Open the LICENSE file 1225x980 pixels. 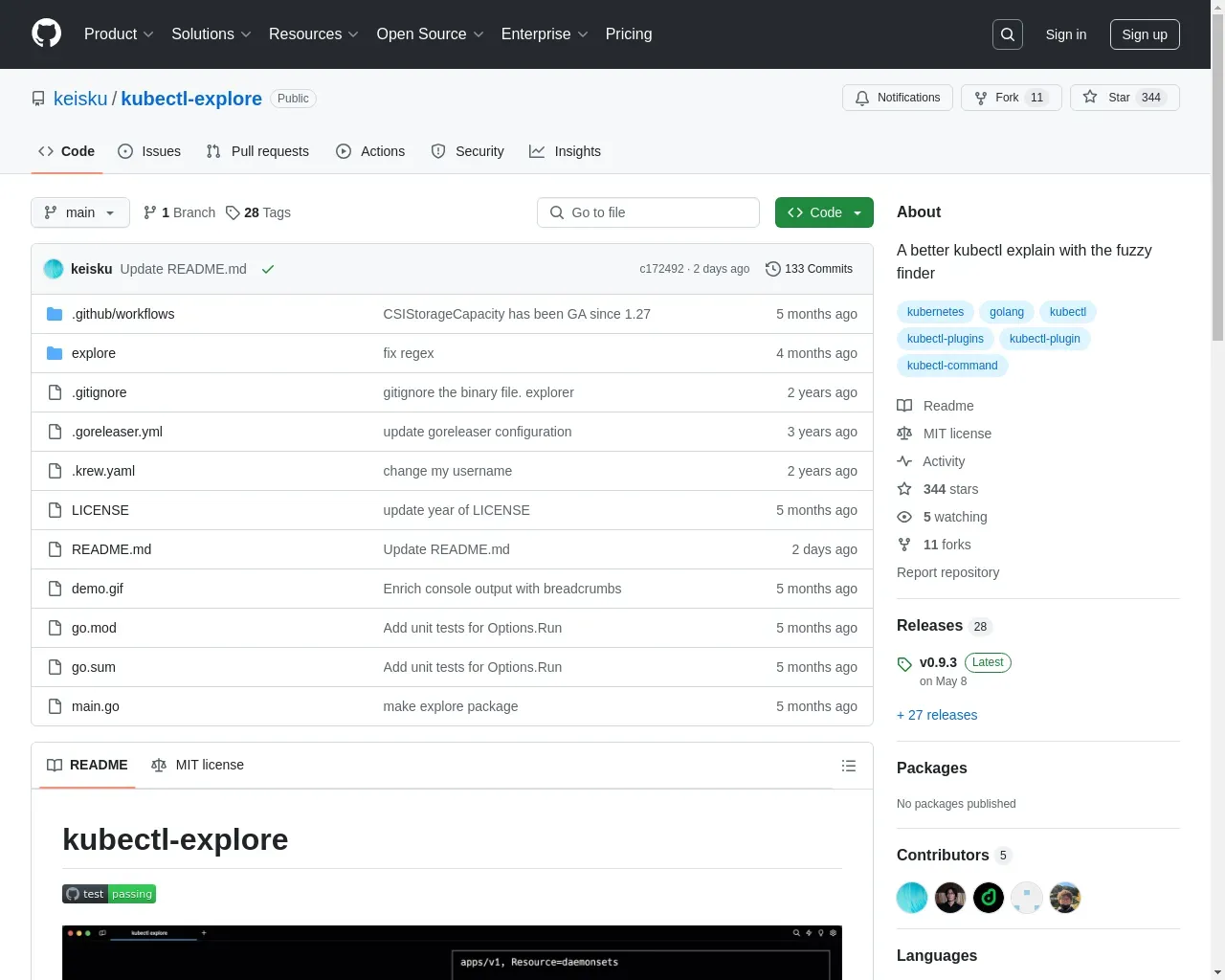pyautogui.click(x=100, y=510)
